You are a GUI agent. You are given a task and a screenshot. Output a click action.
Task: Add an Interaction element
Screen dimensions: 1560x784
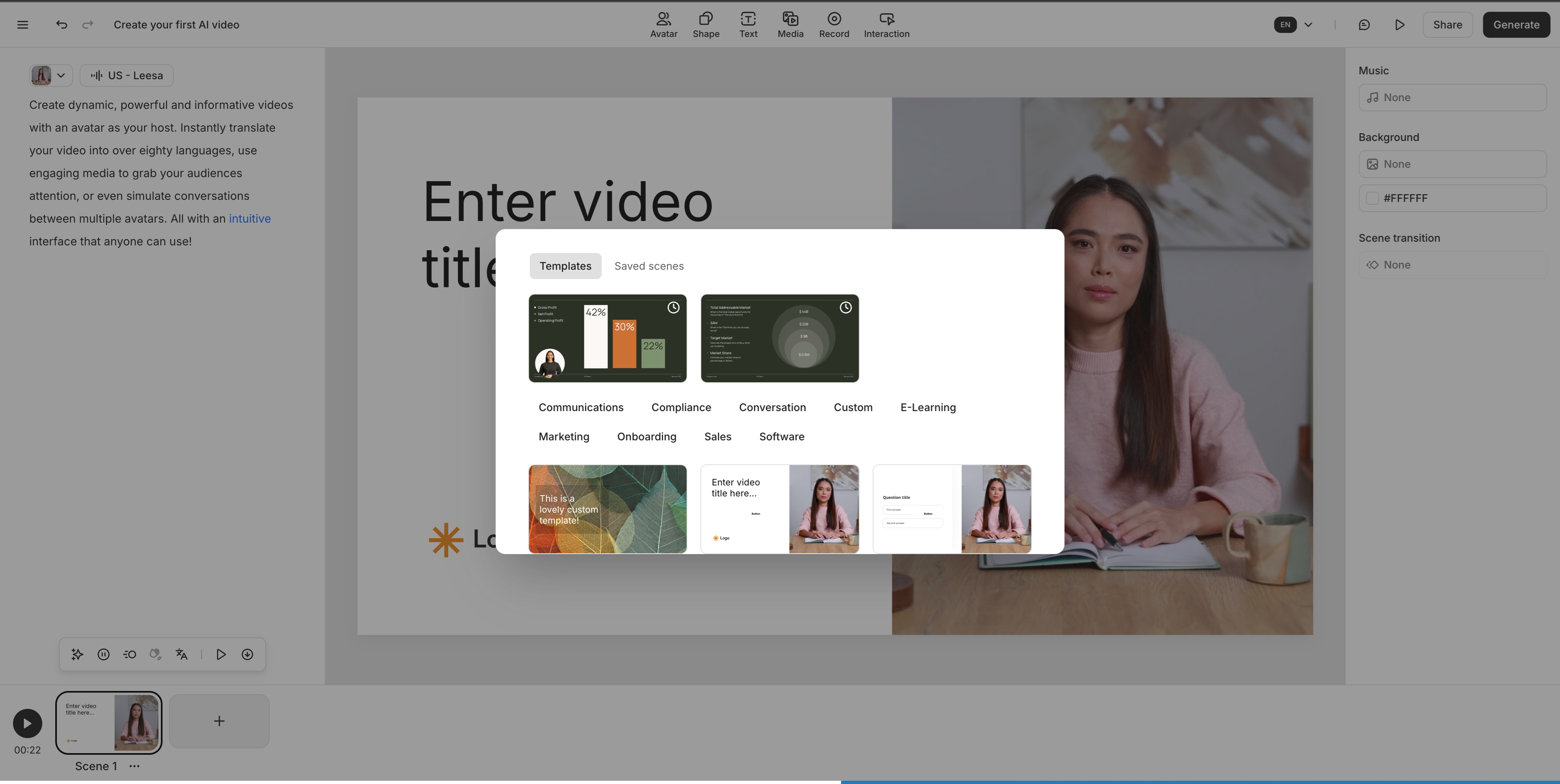pos(886,24)
